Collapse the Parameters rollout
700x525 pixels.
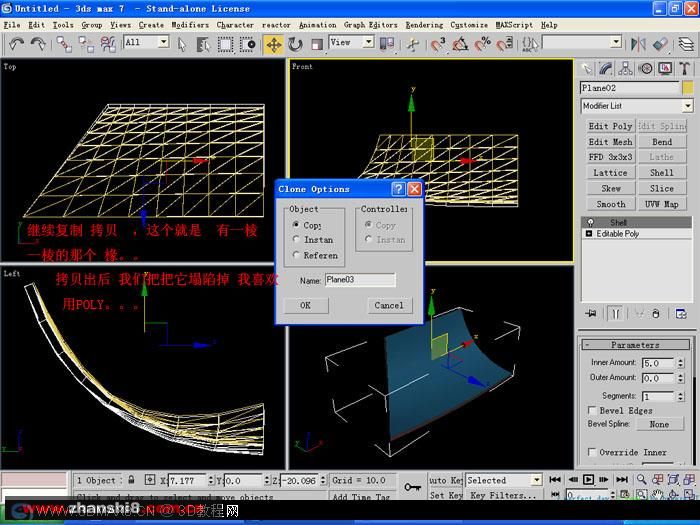click(x=635, y=345)
